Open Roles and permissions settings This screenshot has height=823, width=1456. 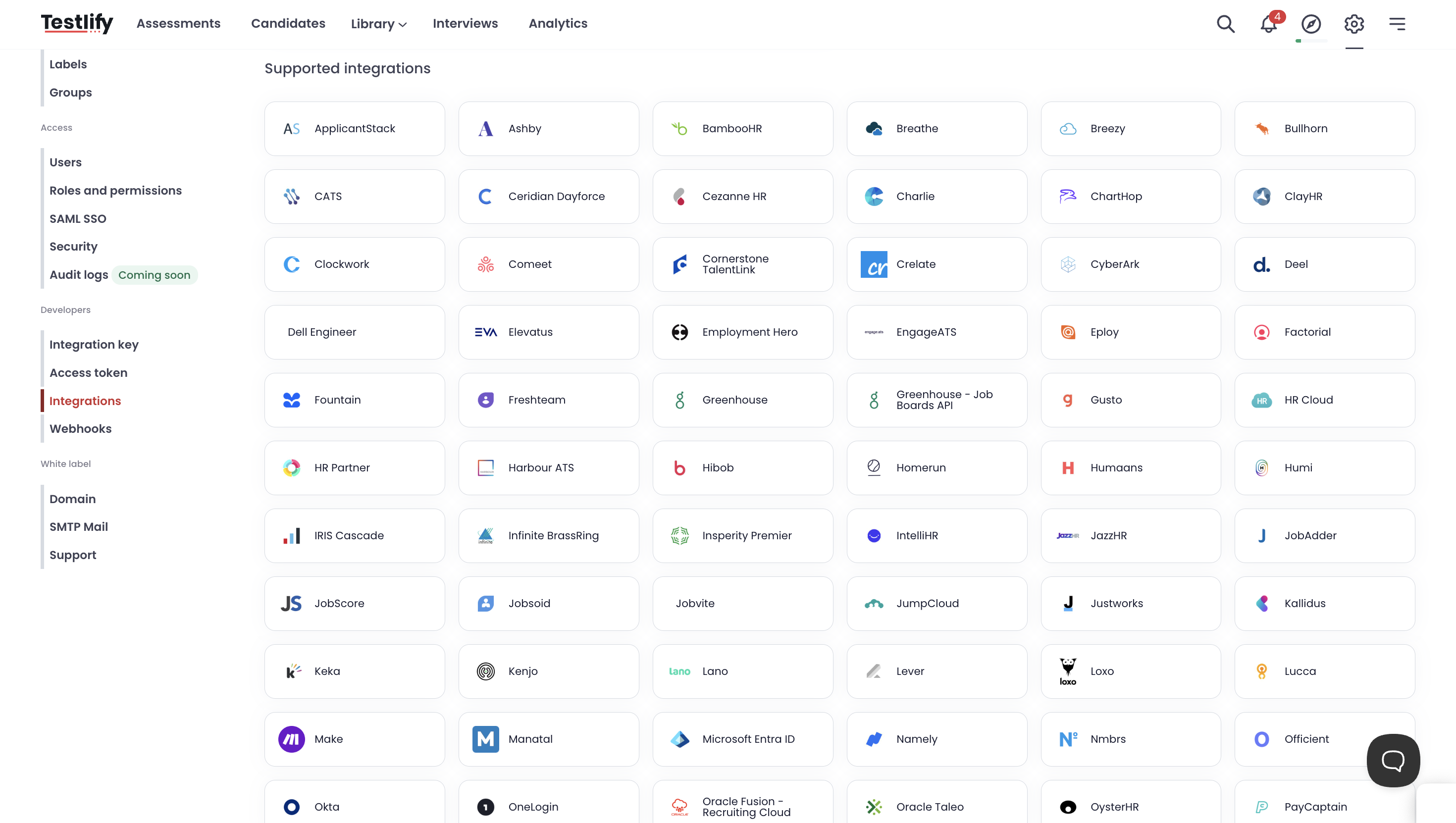click(115, 191)
